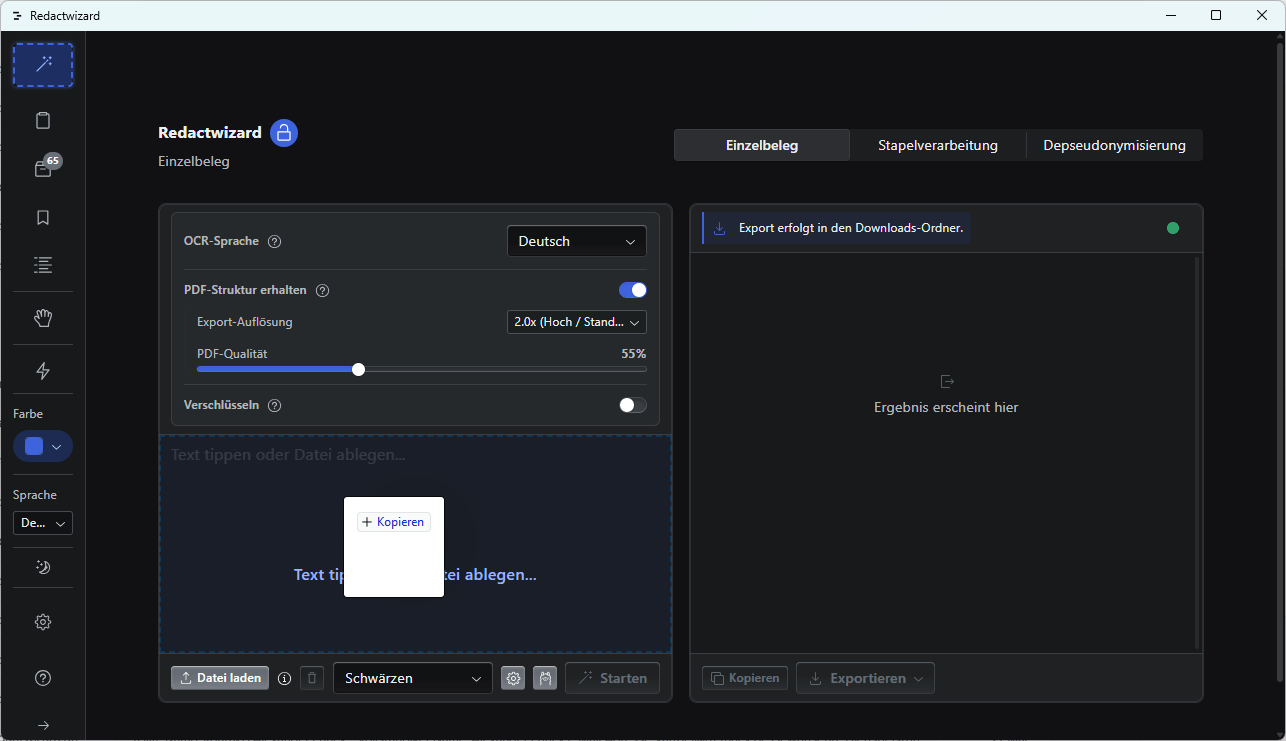This screenshot has width=1286, height=741.
Task: Select the hand icon in sidebar
Action: click(x=43, y=318)
